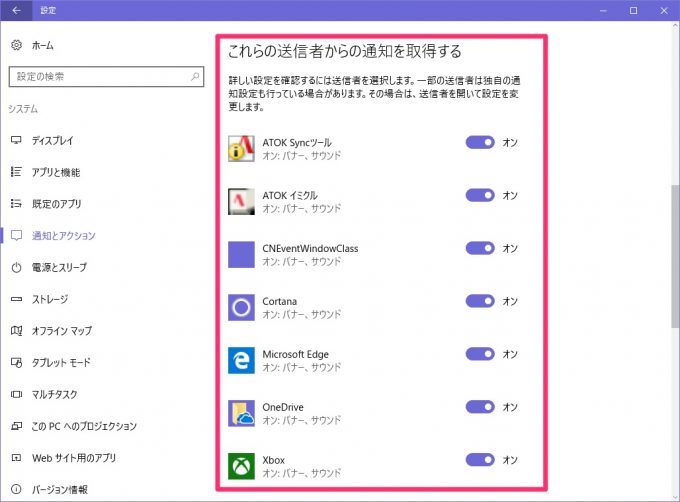Click the vertical scrollbar thumb
680x502 pixels.
[x=675, y=257]
